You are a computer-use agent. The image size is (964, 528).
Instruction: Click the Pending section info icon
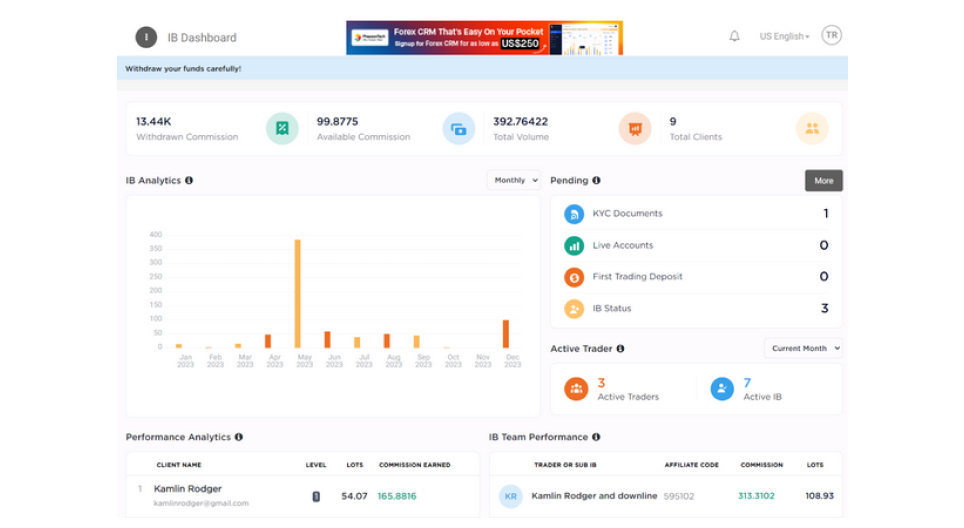pyautogui.click(x=596, y=181)
